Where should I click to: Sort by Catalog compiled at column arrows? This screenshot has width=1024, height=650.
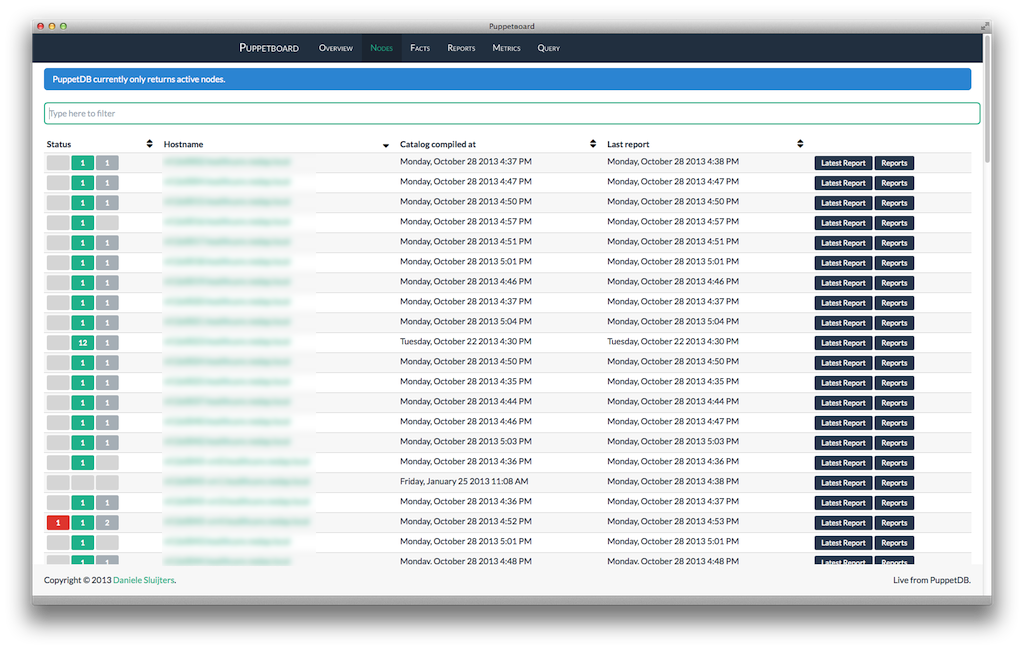click(593, 144)
